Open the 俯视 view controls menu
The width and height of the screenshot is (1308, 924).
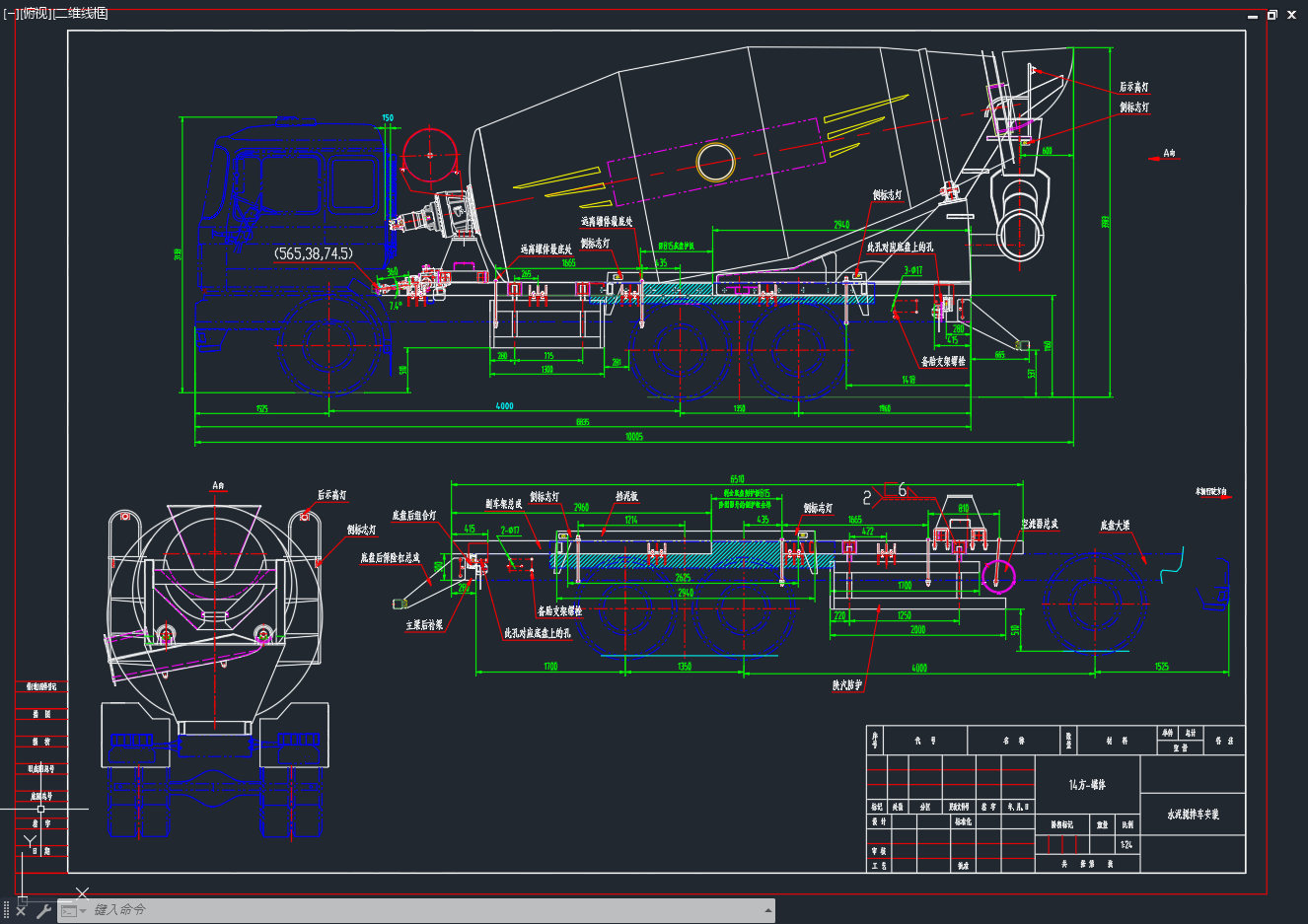pyautogui.click(x=35, y=14)
